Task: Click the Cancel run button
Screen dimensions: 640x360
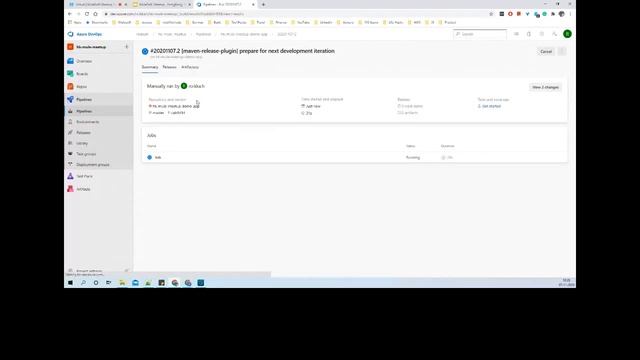Action: tap(546, 52)
